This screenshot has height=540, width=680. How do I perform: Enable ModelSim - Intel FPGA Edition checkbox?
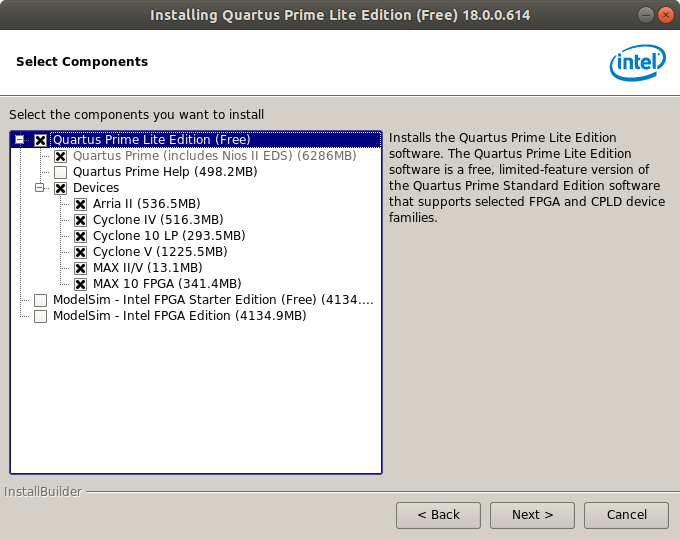pos(40,316)
